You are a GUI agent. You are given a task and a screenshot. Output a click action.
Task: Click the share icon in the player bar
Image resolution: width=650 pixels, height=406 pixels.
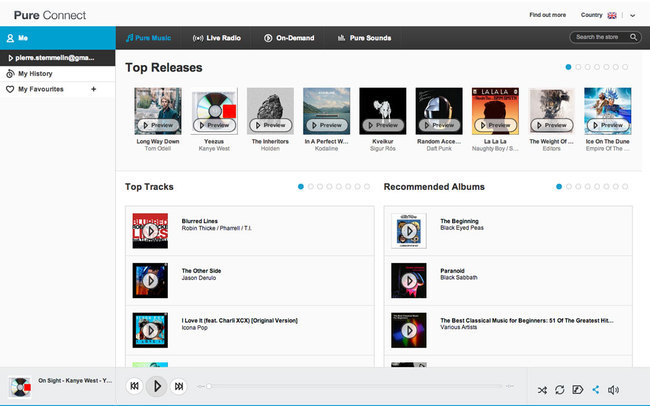(x=596, y=389)
